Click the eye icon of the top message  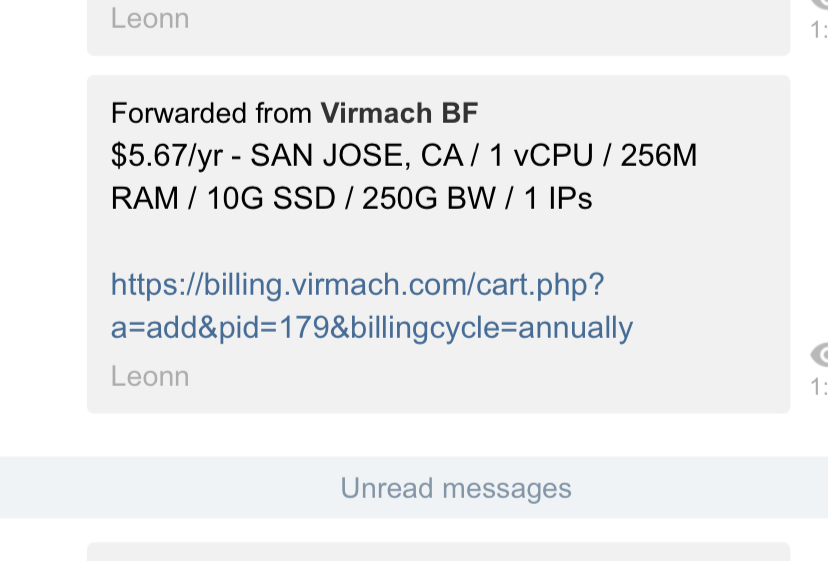820,4
